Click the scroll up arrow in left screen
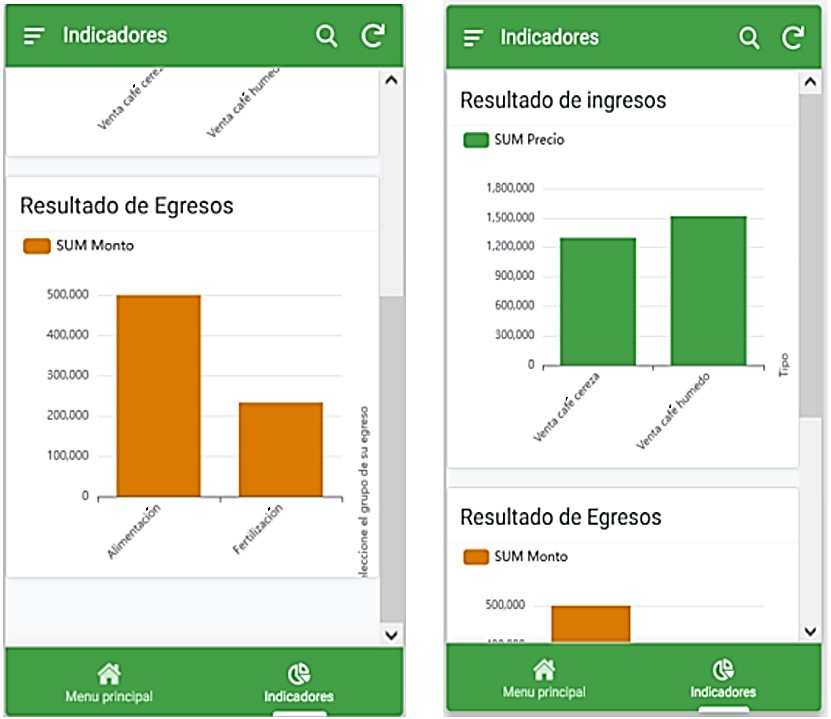 coord(391,80)
